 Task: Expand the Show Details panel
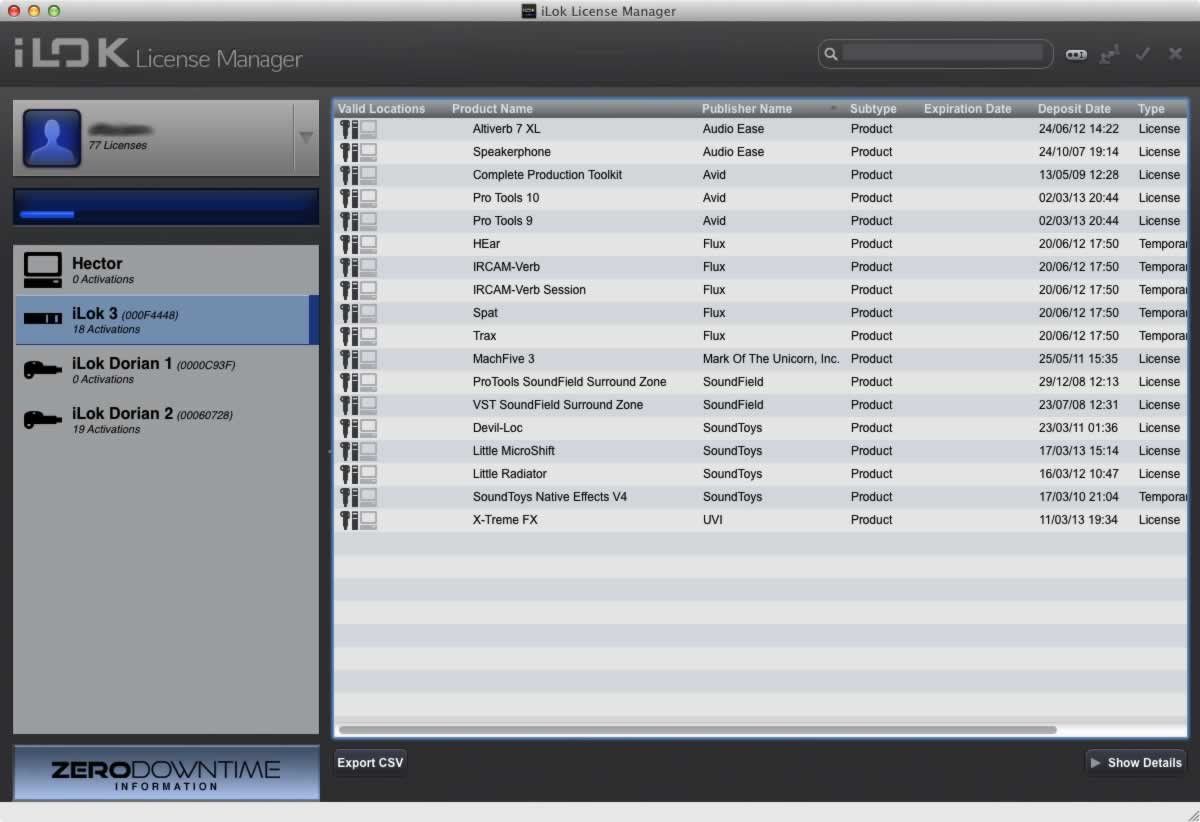(1135, 763)
